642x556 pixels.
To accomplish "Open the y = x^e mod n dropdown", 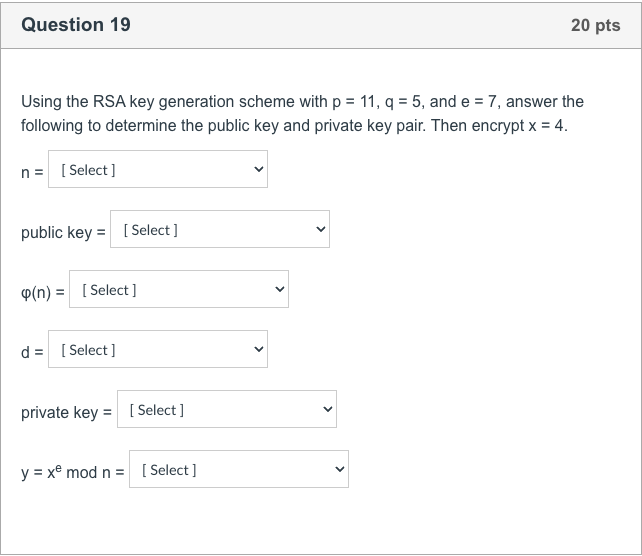I will click(x=239, y=469).
